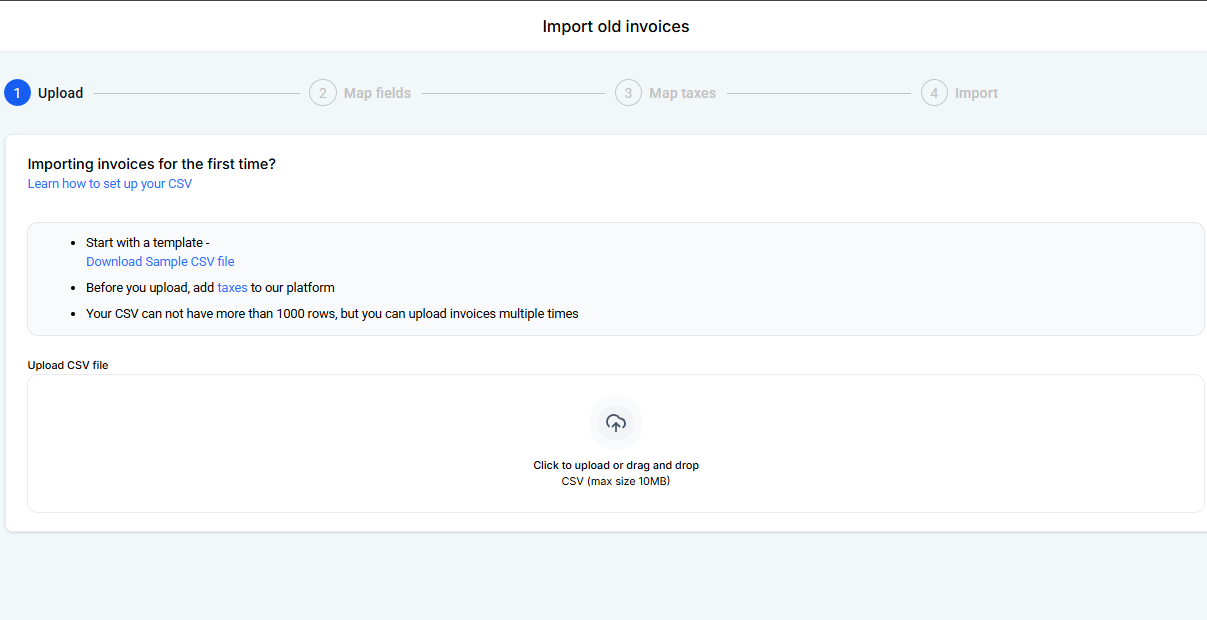Follow the 'taxes' link in the instructions
The width and height of the screenshot is (1207, 620).
[232, 288]
